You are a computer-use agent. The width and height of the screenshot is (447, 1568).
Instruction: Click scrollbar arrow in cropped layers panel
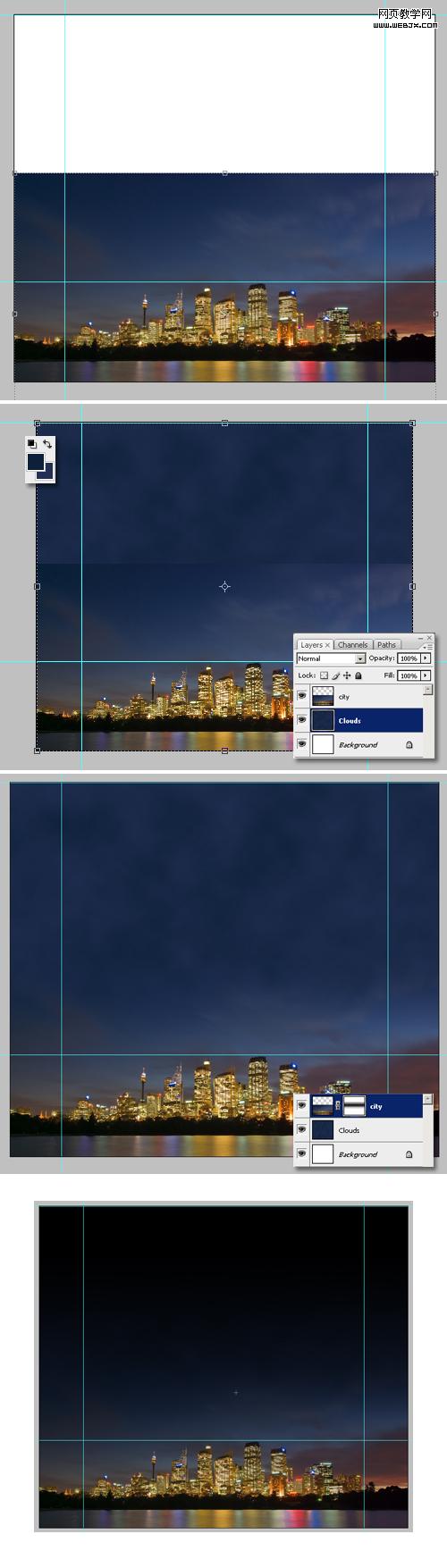pos(427,1099)
